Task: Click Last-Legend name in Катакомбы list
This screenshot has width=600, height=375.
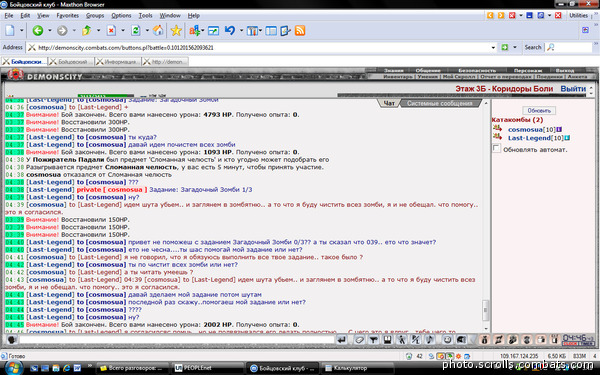Action: 529,138
